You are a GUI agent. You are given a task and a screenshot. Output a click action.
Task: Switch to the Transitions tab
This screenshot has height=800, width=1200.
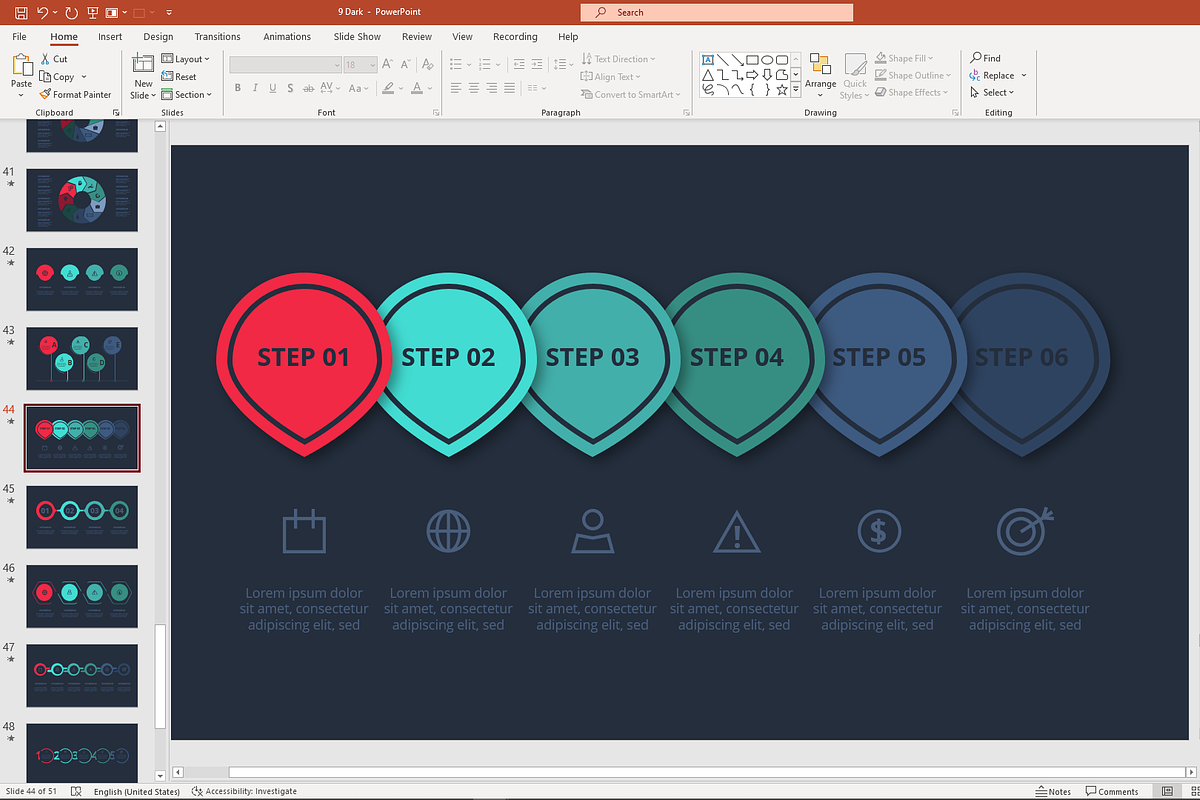tap(218, 37)
